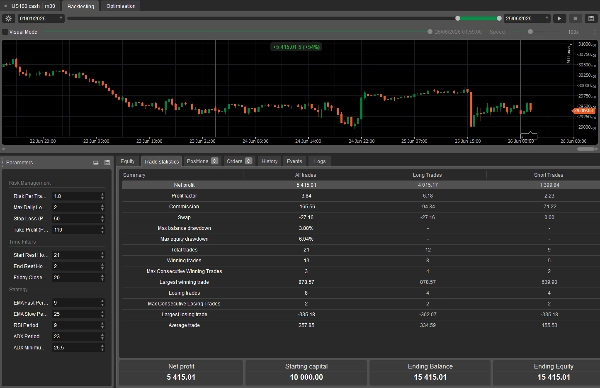Click the left scroll arrow under the chart
The image size is (600, 388).
3,149
